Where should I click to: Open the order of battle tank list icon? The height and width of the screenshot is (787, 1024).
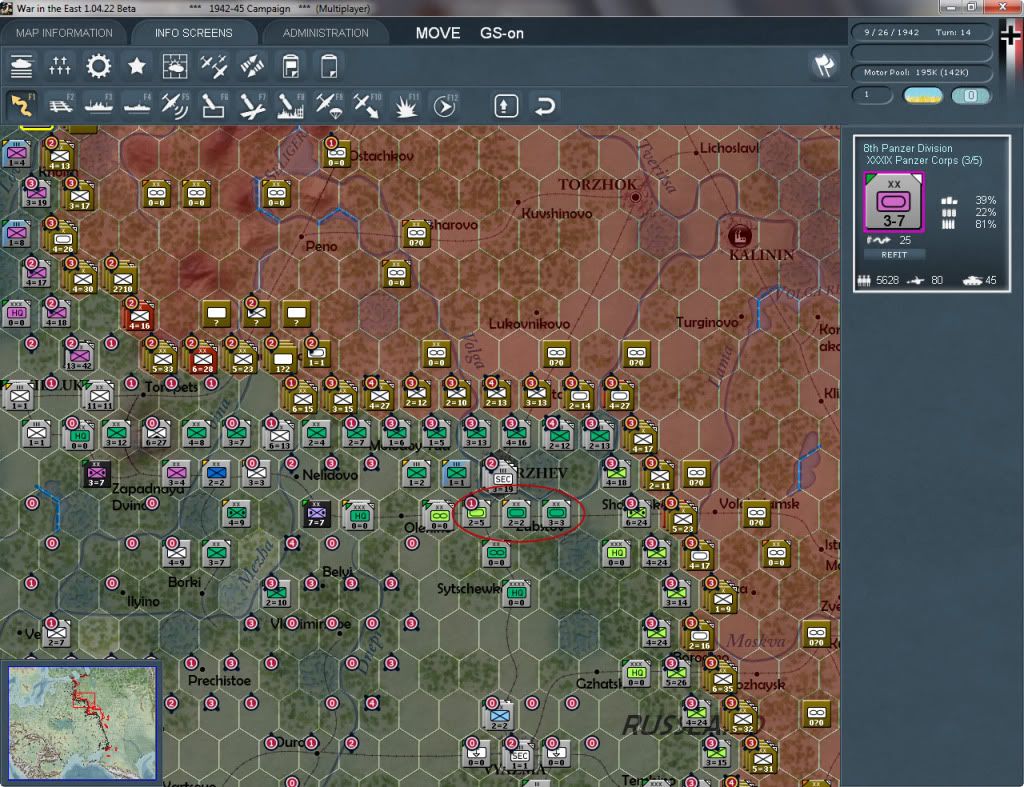point(22,66)
